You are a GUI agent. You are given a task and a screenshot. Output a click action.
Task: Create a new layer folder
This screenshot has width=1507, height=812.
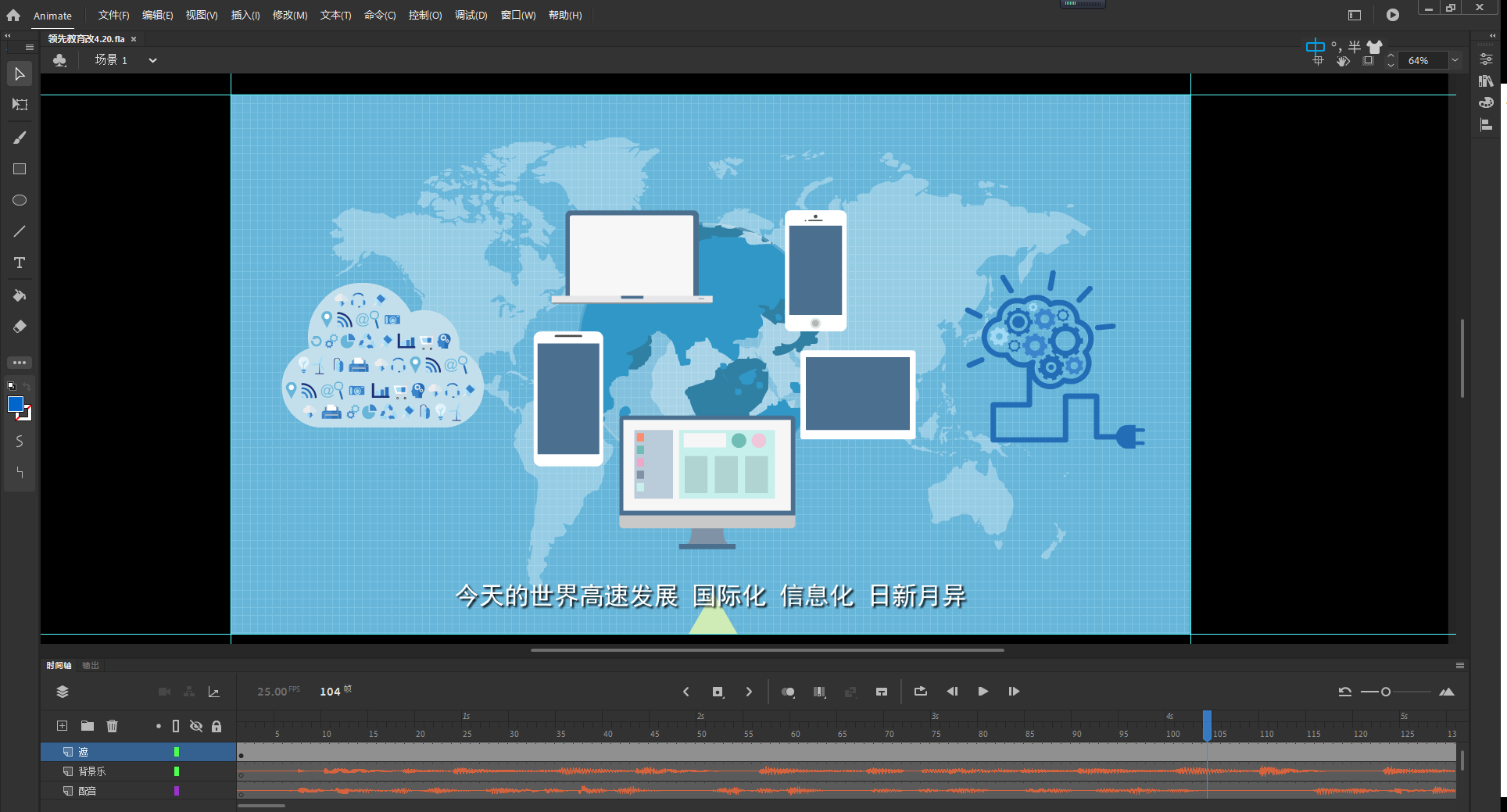88,726
